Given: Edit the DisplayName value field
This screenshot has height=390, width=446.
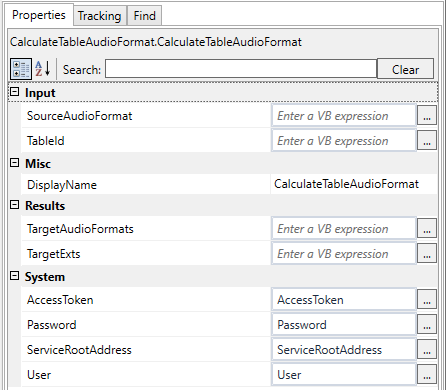Looking at the screenshot, I should (x=354, y=184).
